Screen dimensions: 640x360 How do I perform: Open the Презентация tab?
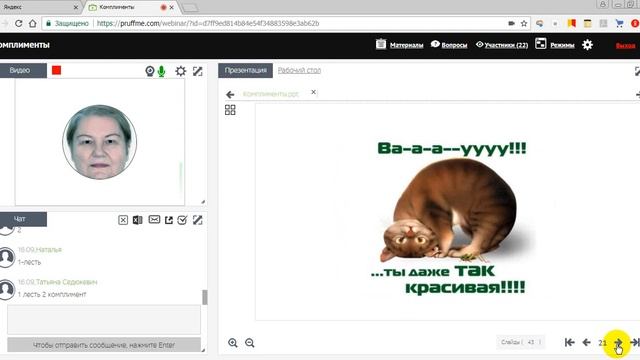(x=245, y=70)
